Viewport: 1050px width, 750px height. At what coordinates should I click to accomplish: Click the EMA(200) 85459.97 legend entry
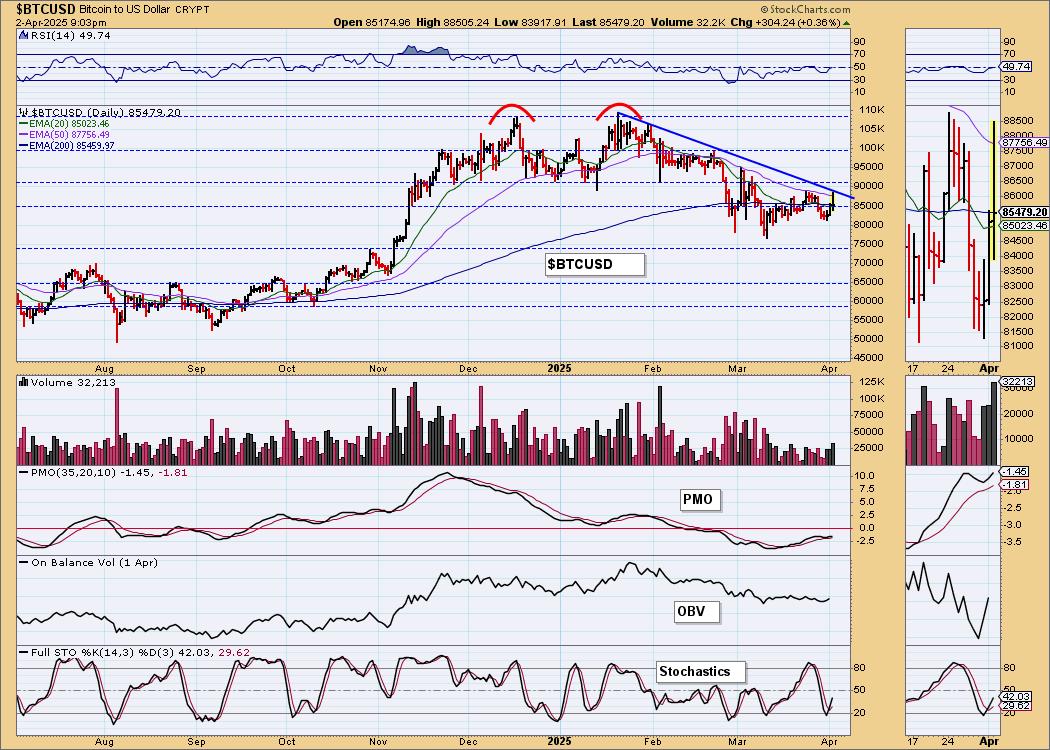66,145
